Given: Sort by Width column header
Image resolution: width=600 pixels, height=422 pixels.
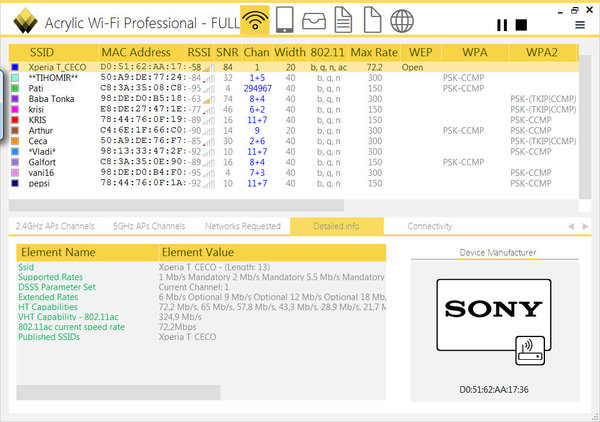Looking at the screenshot, I should click(290, 52).
